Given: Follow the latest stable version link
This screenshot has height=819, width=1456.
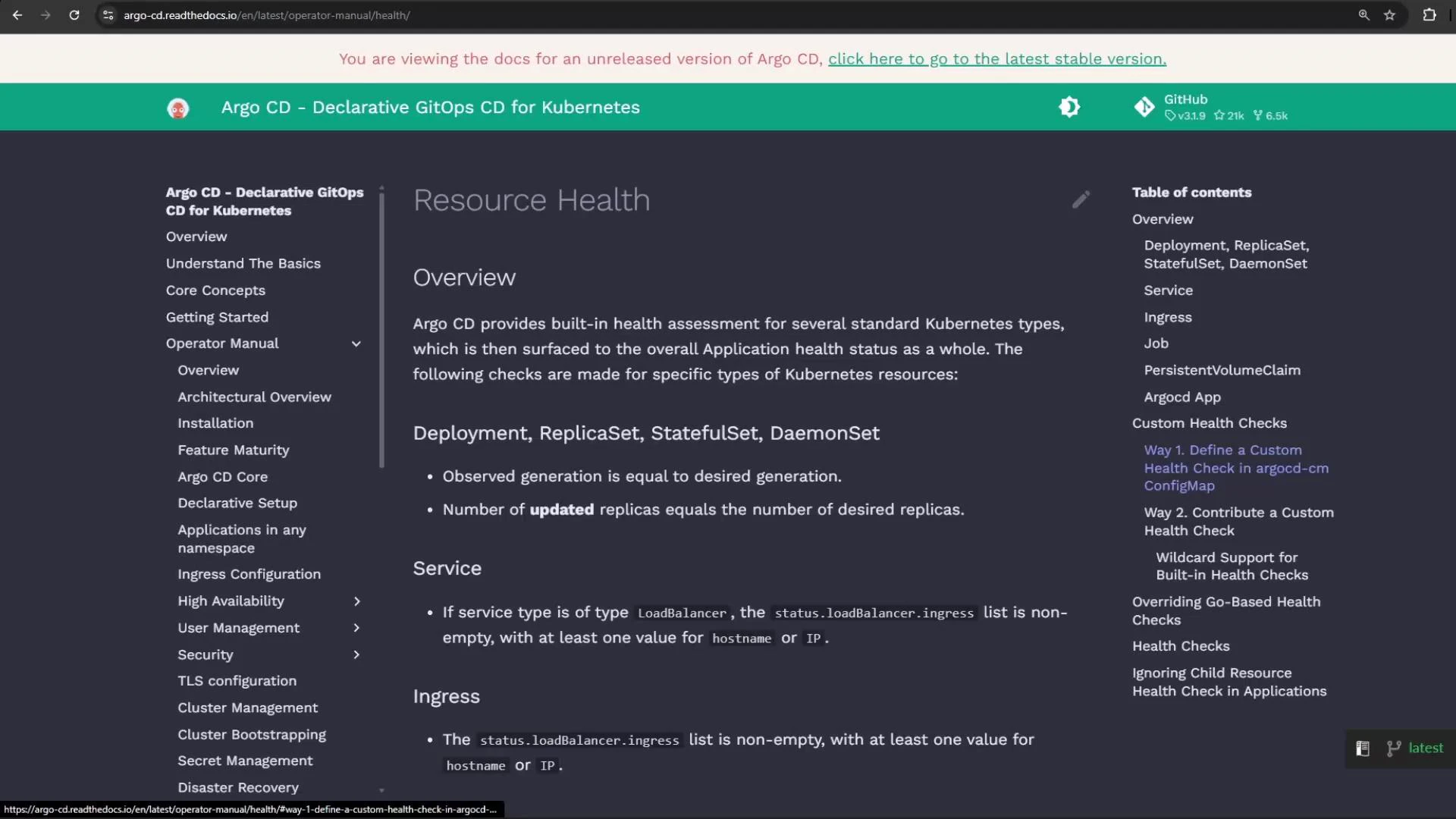Looking at the screenshot, I should (x=996, y=59).
